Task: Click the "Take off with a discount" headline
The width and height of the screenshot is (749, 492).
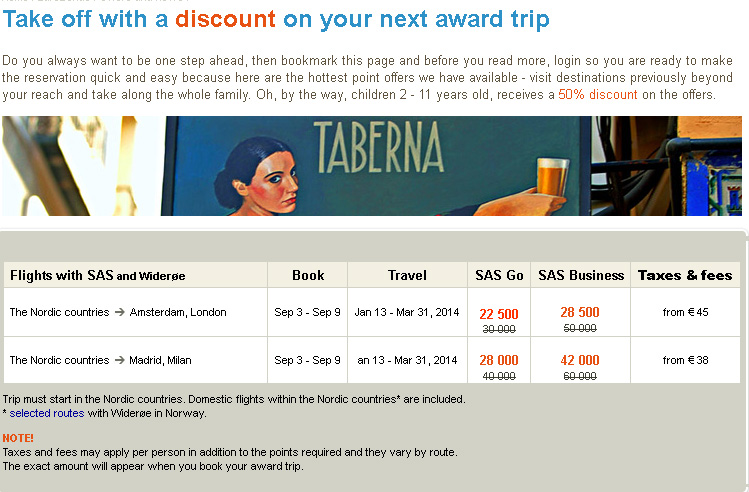Action: click(276, 19)
